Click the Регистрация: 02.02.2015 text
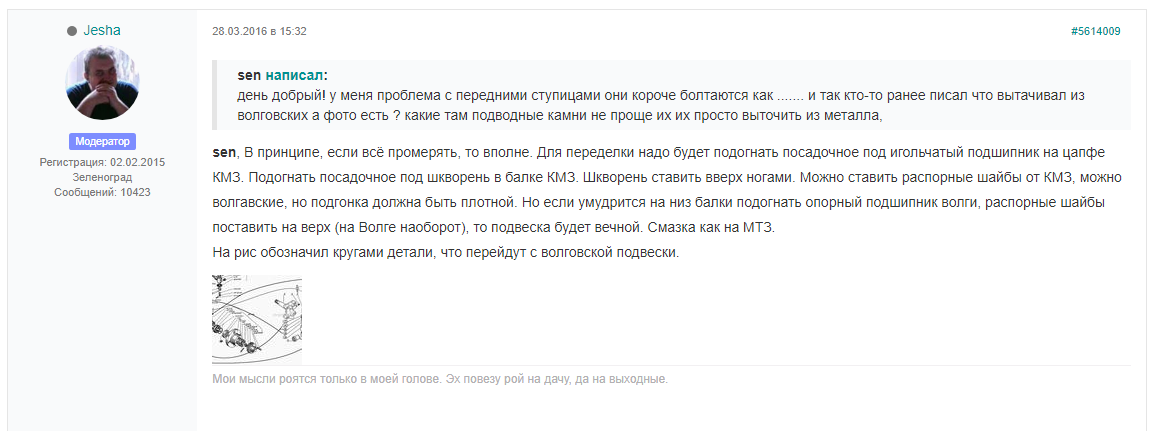The height and width of the screenshot is (431, 1154). pos(102,162)
